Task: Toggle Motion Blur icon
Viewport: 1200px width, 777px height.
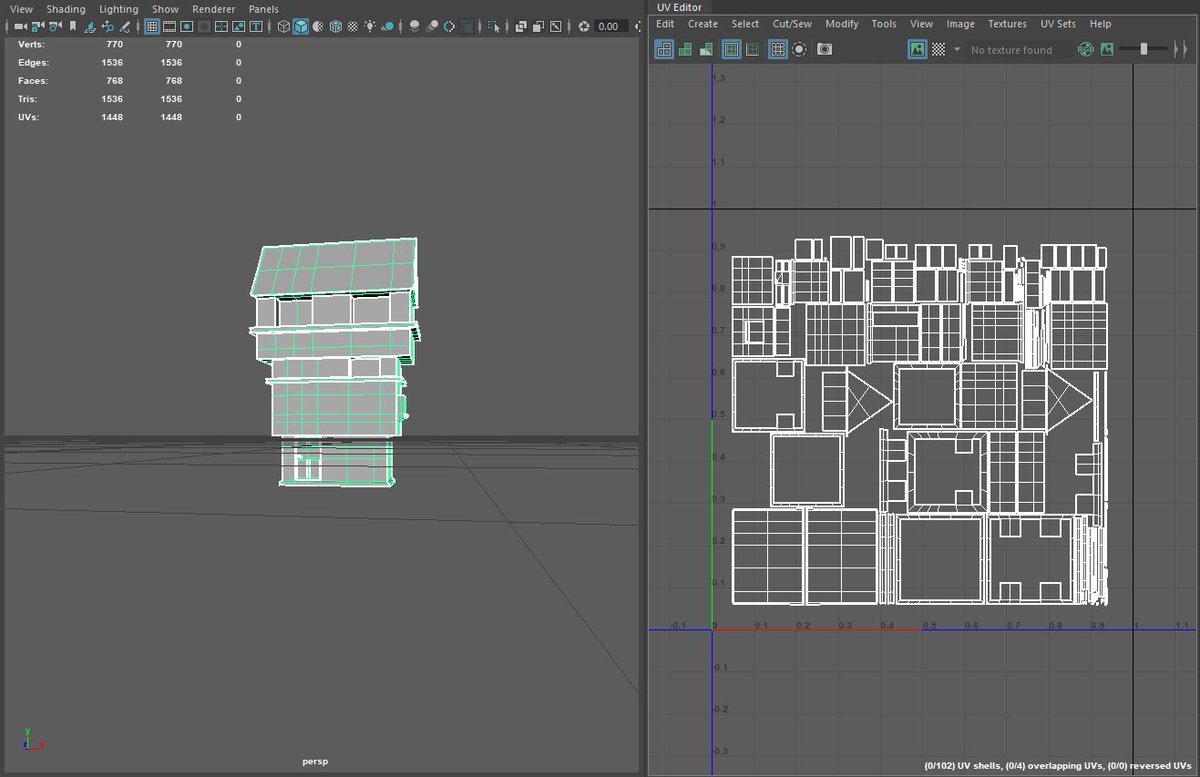Action: (432, 26)
